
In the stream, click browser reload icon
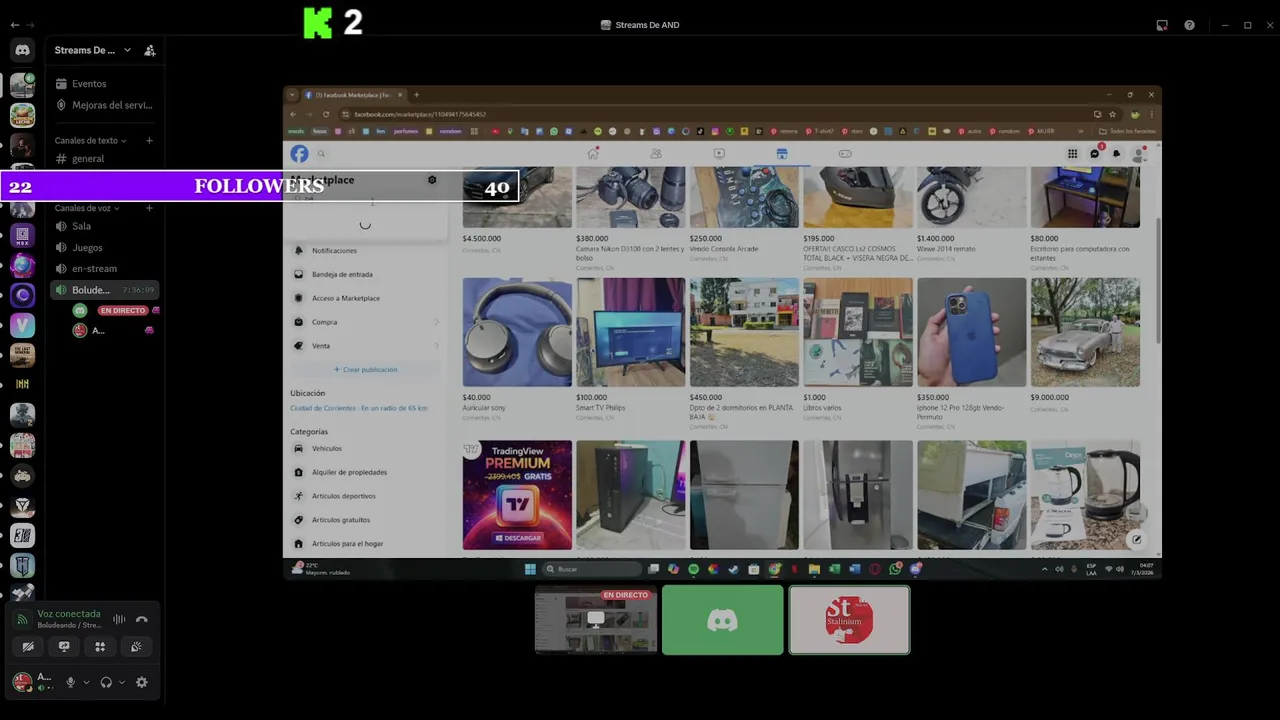(326, 114)
